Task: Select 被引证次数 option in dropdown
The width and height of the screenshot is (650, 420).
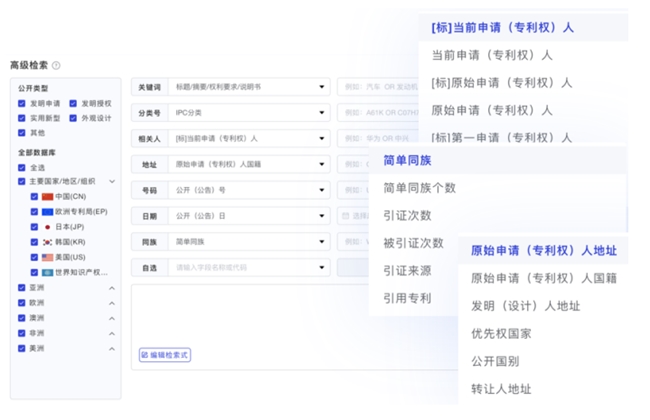Action: coord(413,243)
